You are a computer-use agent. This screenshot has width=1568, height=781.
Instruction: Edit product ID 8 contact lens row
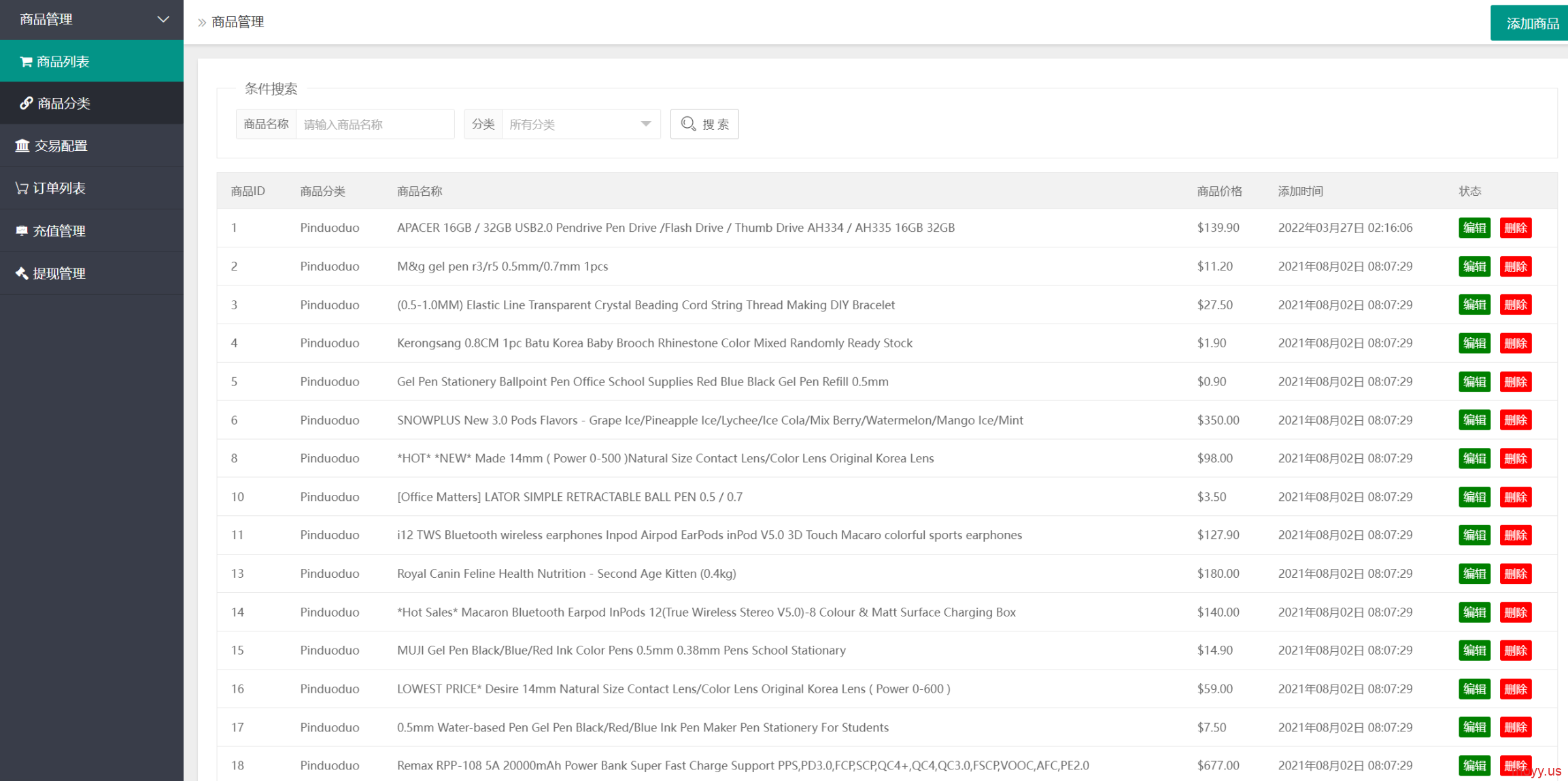pyautogui.click(x=1474, y=458)
